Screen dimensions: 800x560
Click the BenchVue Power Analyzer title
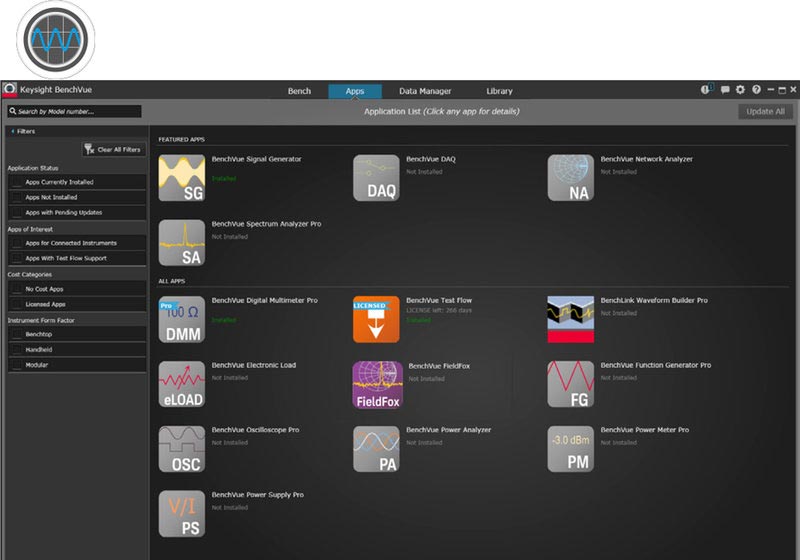coord(448,430)
